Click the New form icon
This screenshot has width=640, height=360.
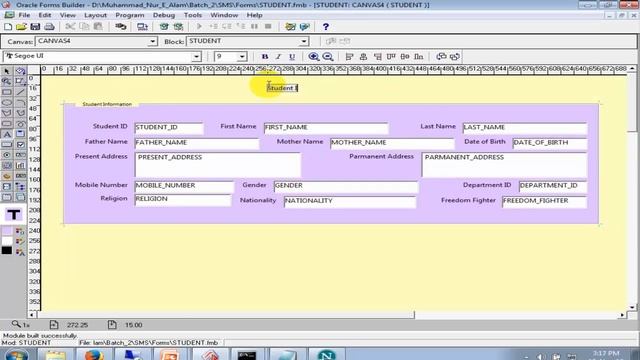(x=8, y=27)
